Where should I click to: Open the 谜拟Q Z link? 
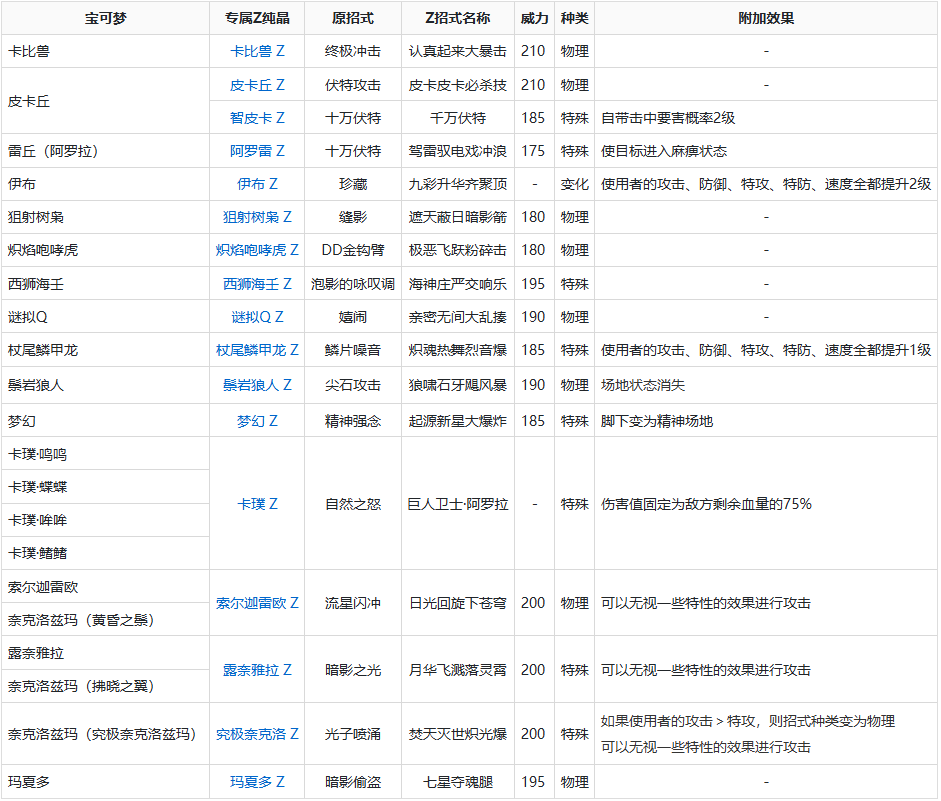coord(257,317)
